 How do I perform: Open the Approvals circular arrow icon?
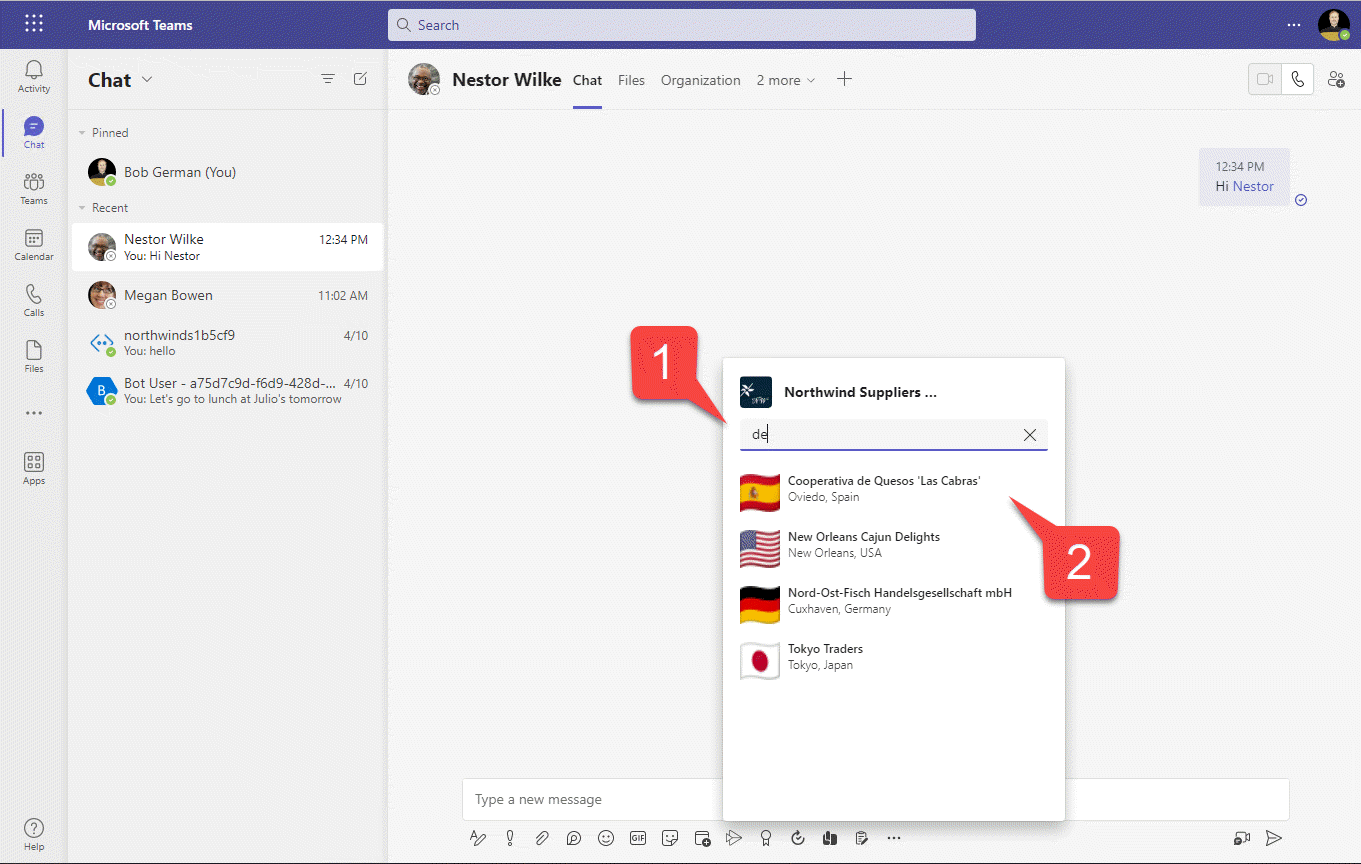[x=798, y=838]
